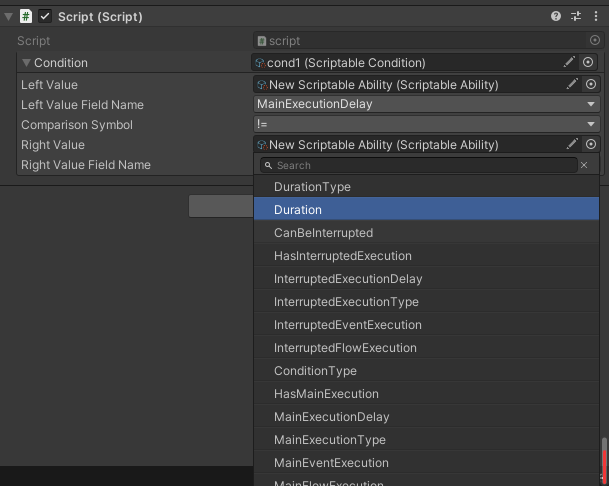
Task: Collapse the Script component foldout arrow
Action: pos(9,17)
